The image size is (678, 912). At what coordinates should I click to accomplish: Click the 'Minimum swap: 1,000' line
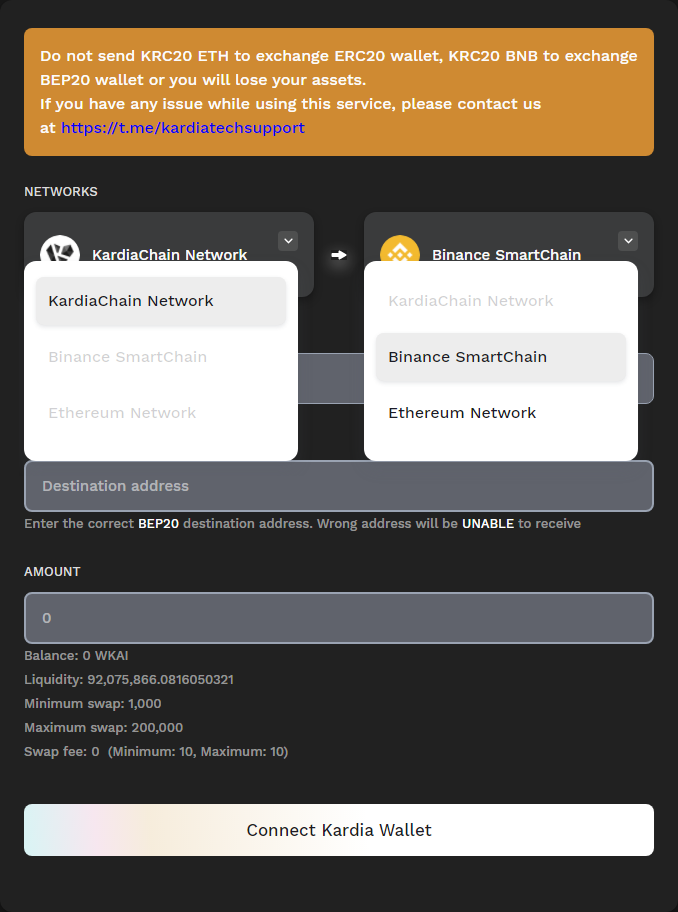coord(92,703)
